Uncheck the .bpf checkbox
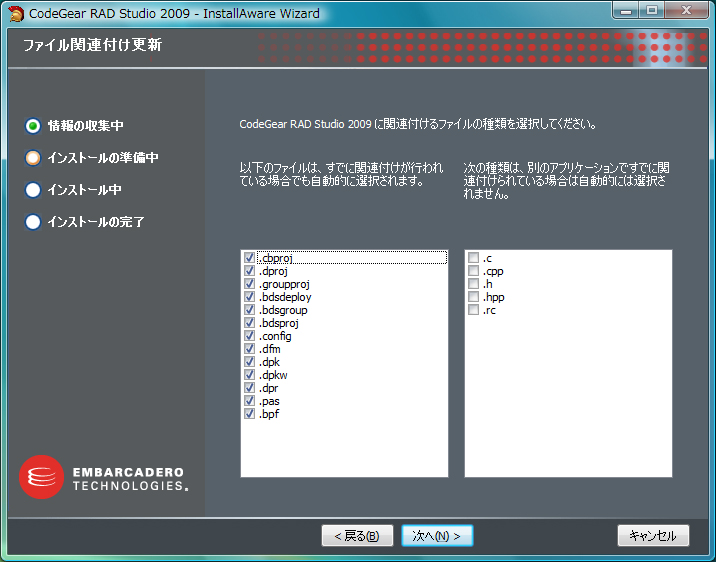Viewport: 716px width, 562px height. point(249,414)
